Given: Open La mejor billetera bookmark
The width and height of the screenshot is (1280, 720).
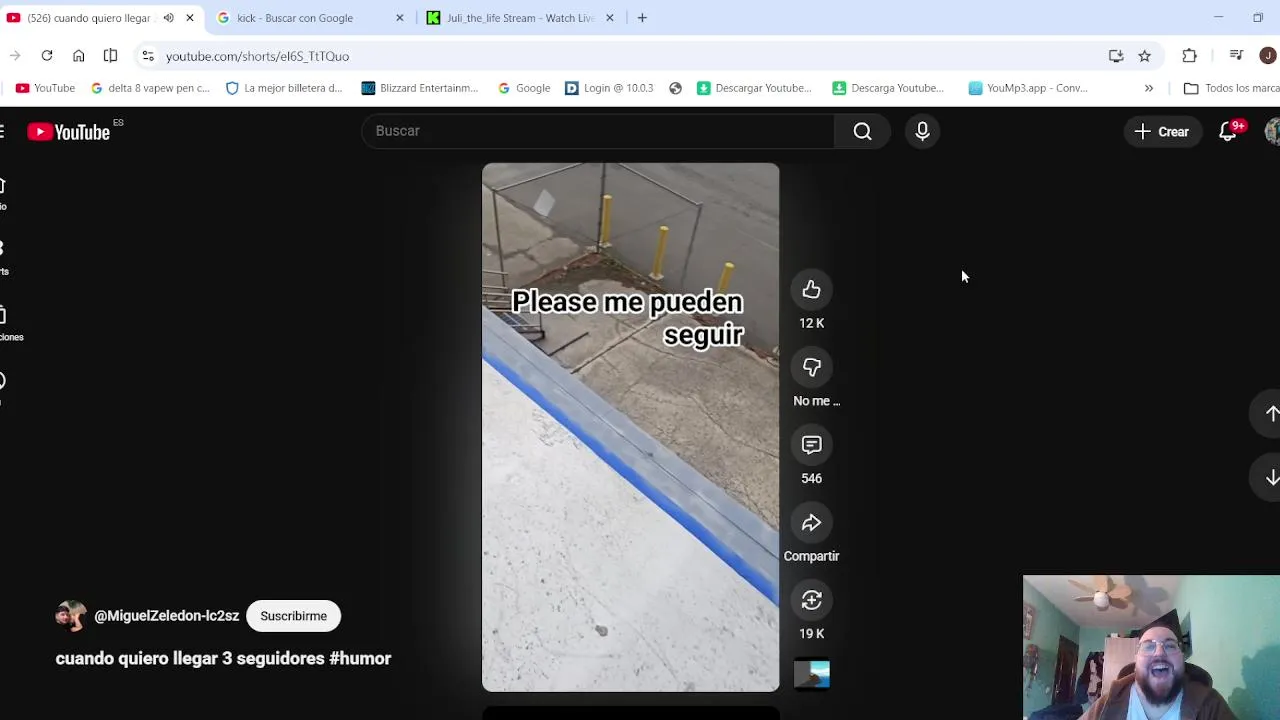Looking at the screenshot, I should coord(284,88).
